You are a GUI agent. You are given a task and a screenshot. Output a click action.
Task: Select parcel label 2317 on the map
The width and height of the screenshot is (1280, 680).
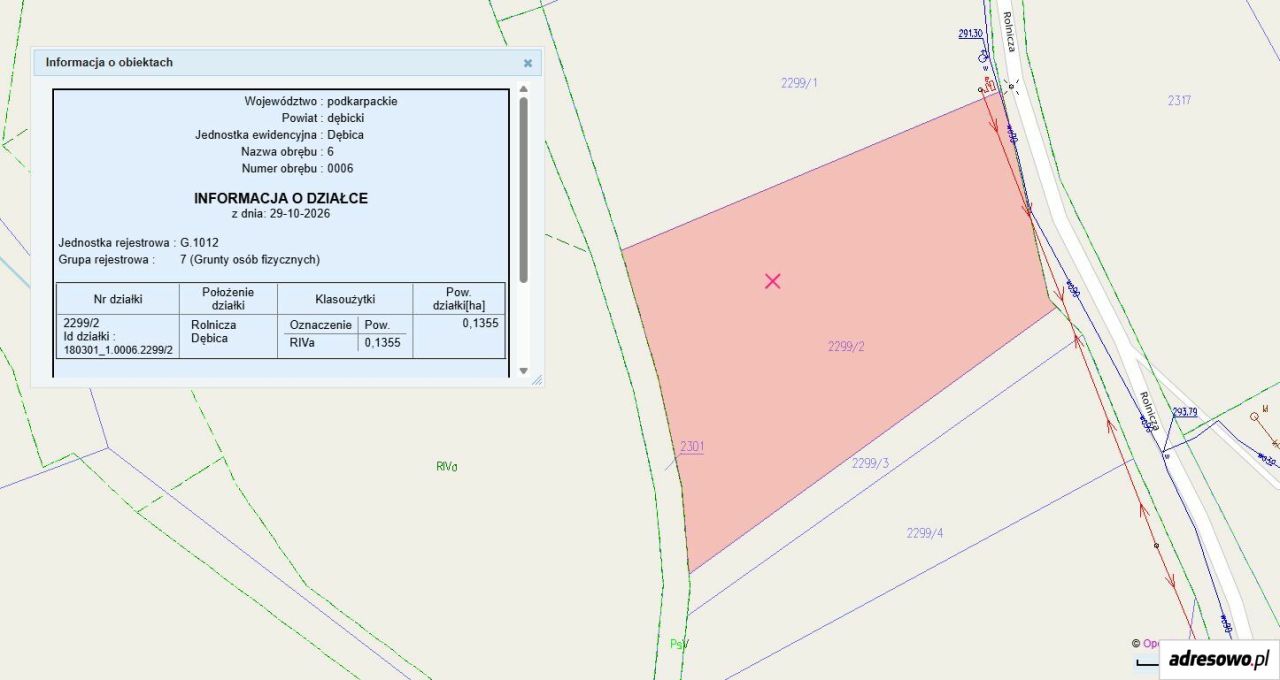tap(1179, 100)
